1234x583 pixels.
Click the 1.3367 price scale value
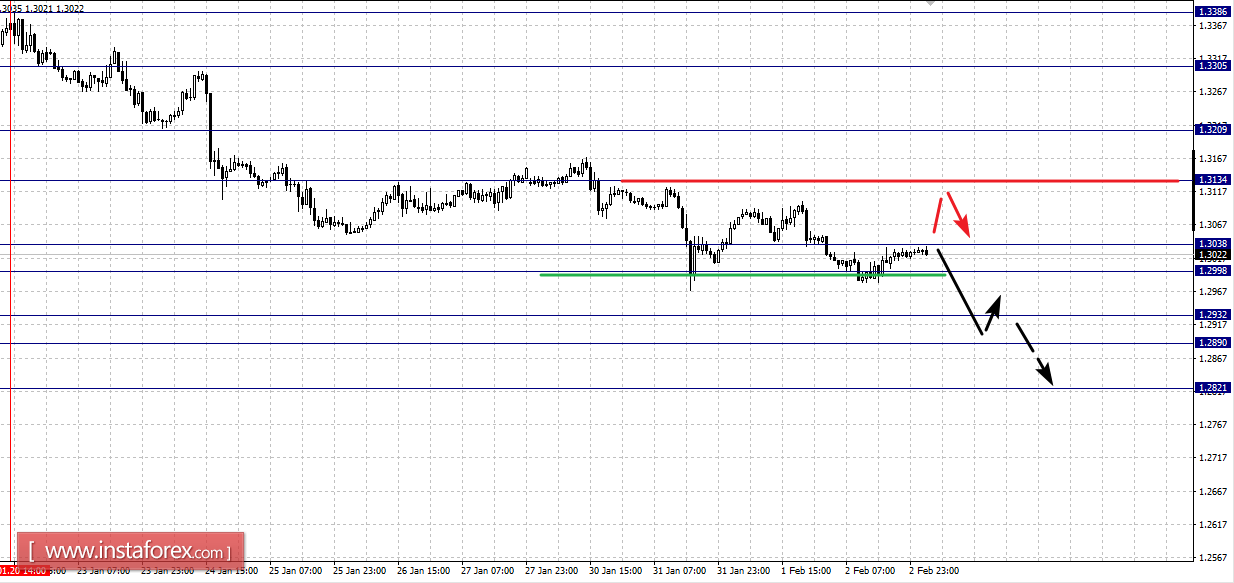(1213, 25)
